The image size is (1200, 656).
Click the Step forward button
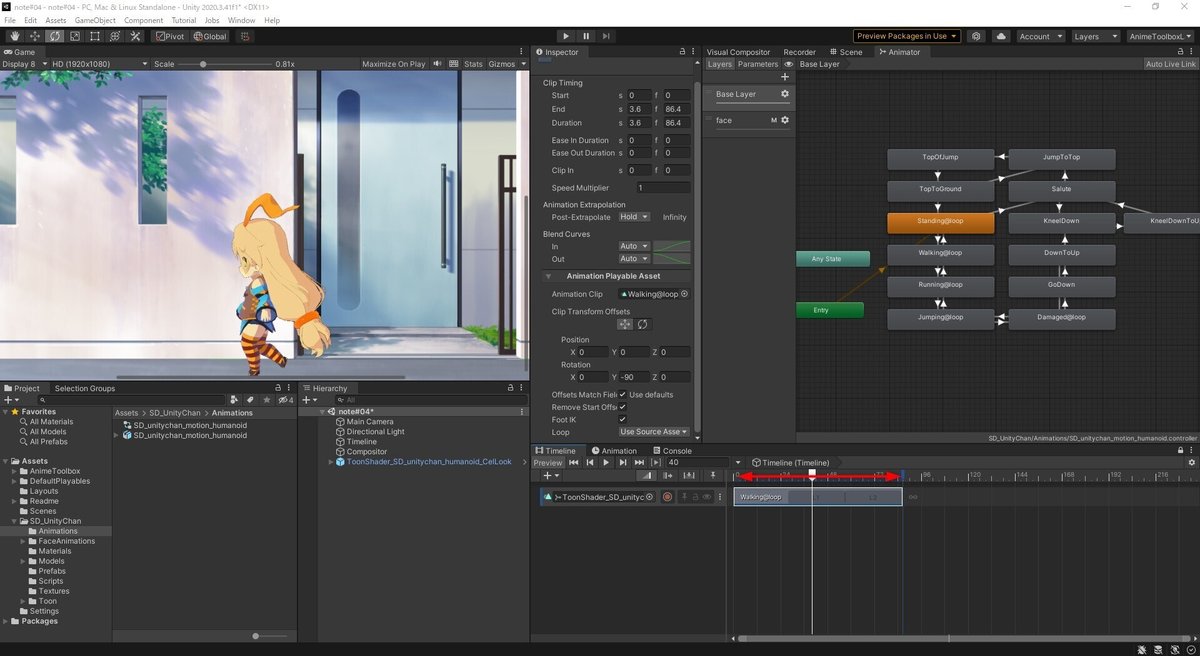pos(608,36)
